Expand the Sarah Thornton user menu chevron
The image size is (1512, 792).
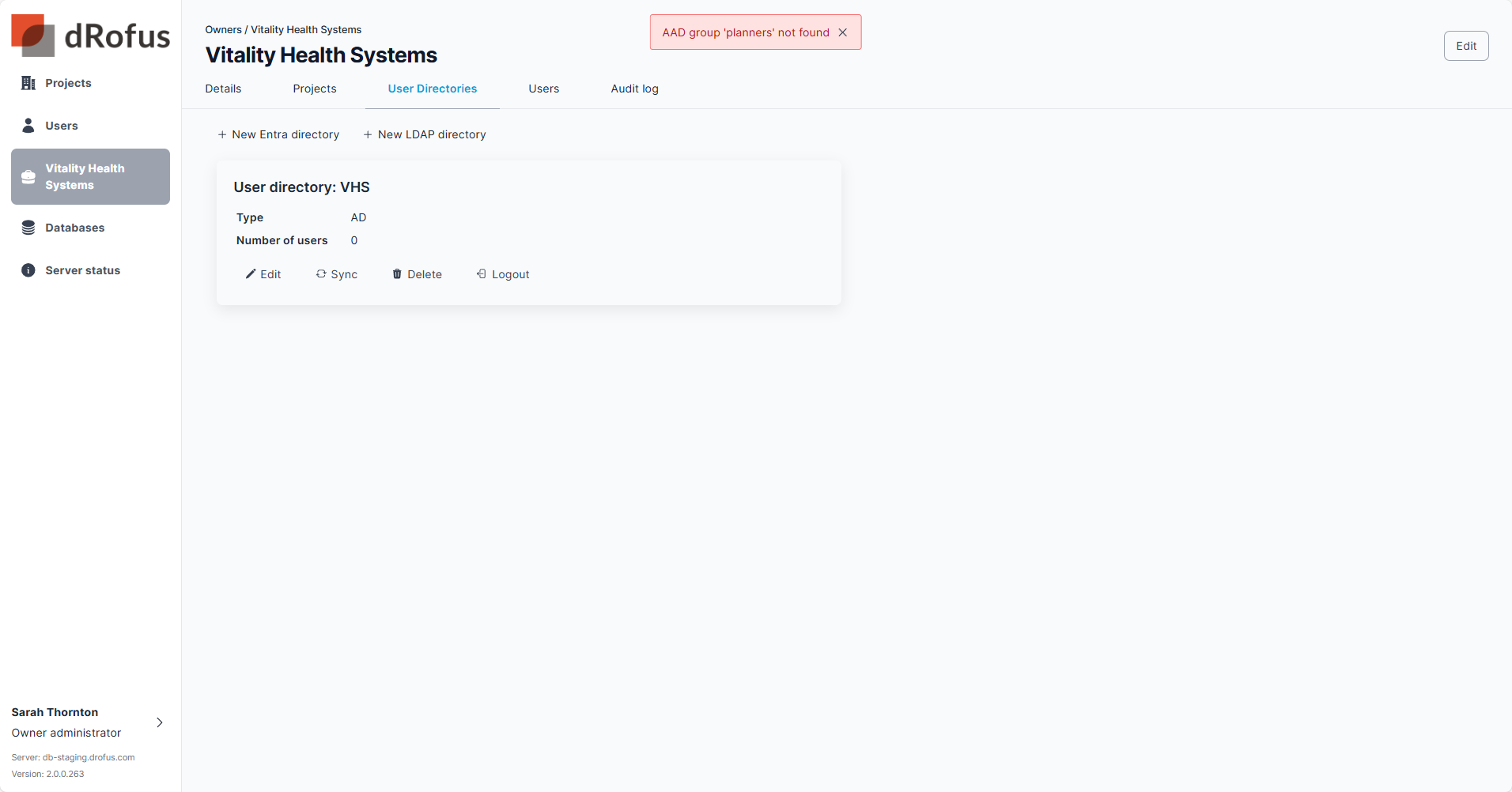pyautogui.click(x=160, y=722)
